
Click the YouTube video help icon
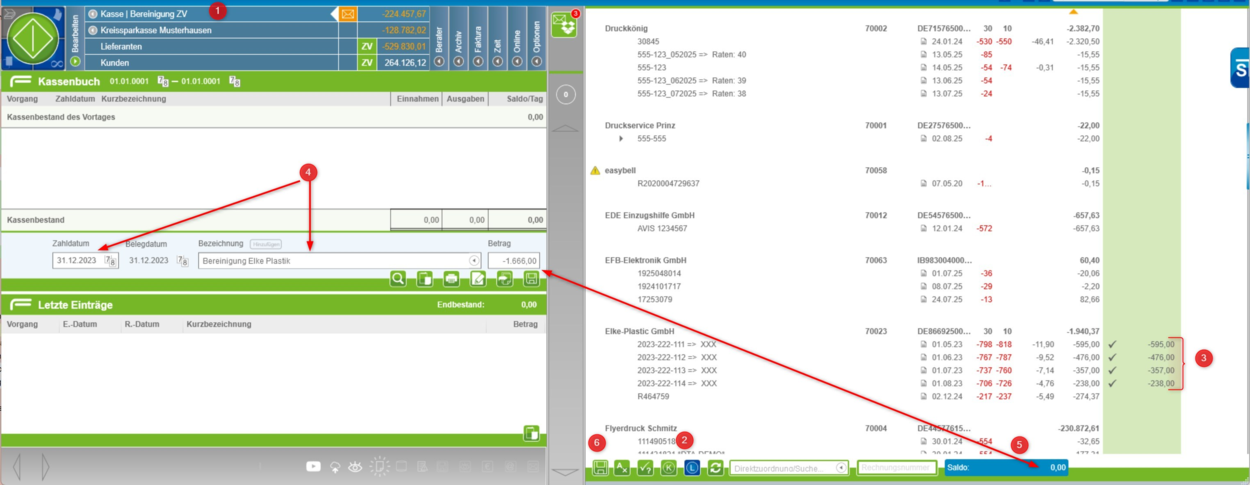point(314,466)
